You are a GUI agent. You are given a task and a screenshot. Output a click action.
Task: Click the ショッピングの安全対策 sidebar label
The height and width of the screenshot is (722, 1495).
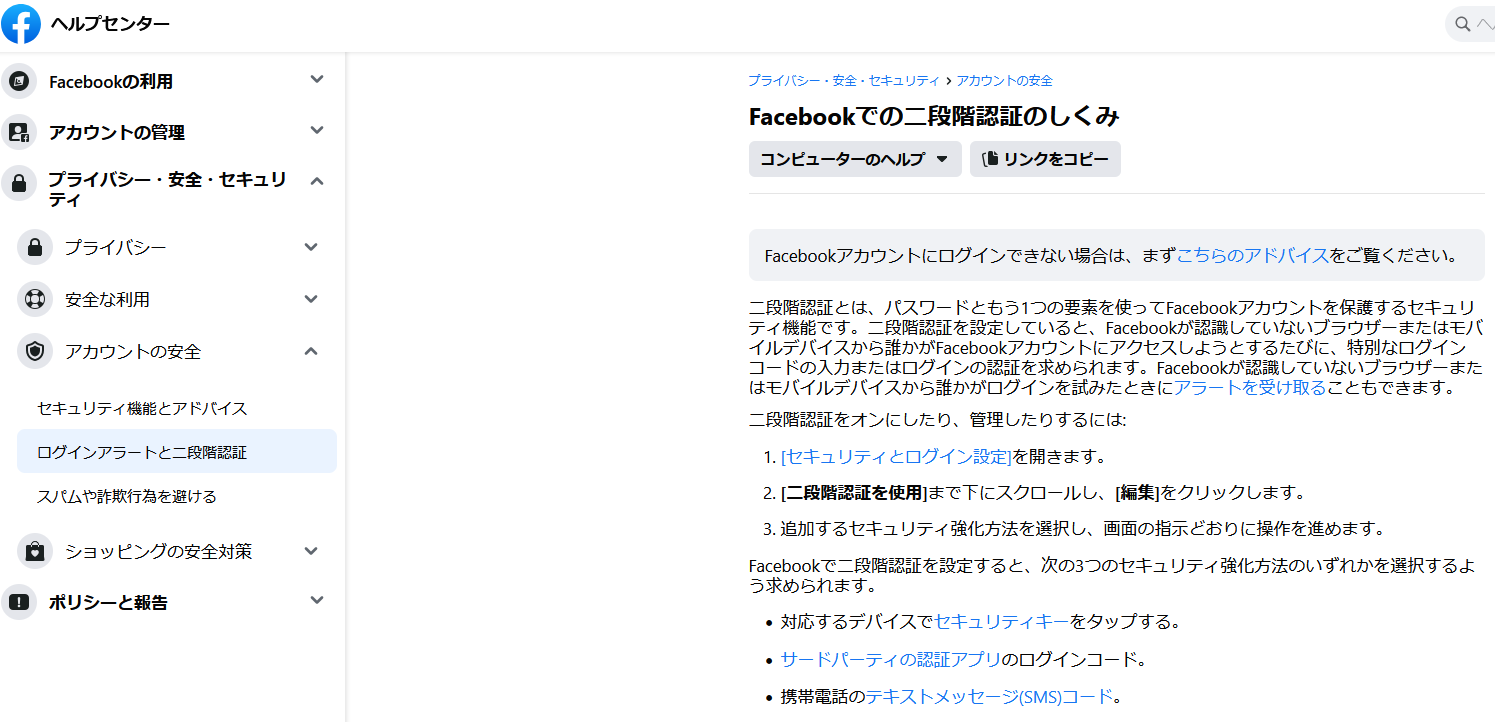click(x=158, y=551)
